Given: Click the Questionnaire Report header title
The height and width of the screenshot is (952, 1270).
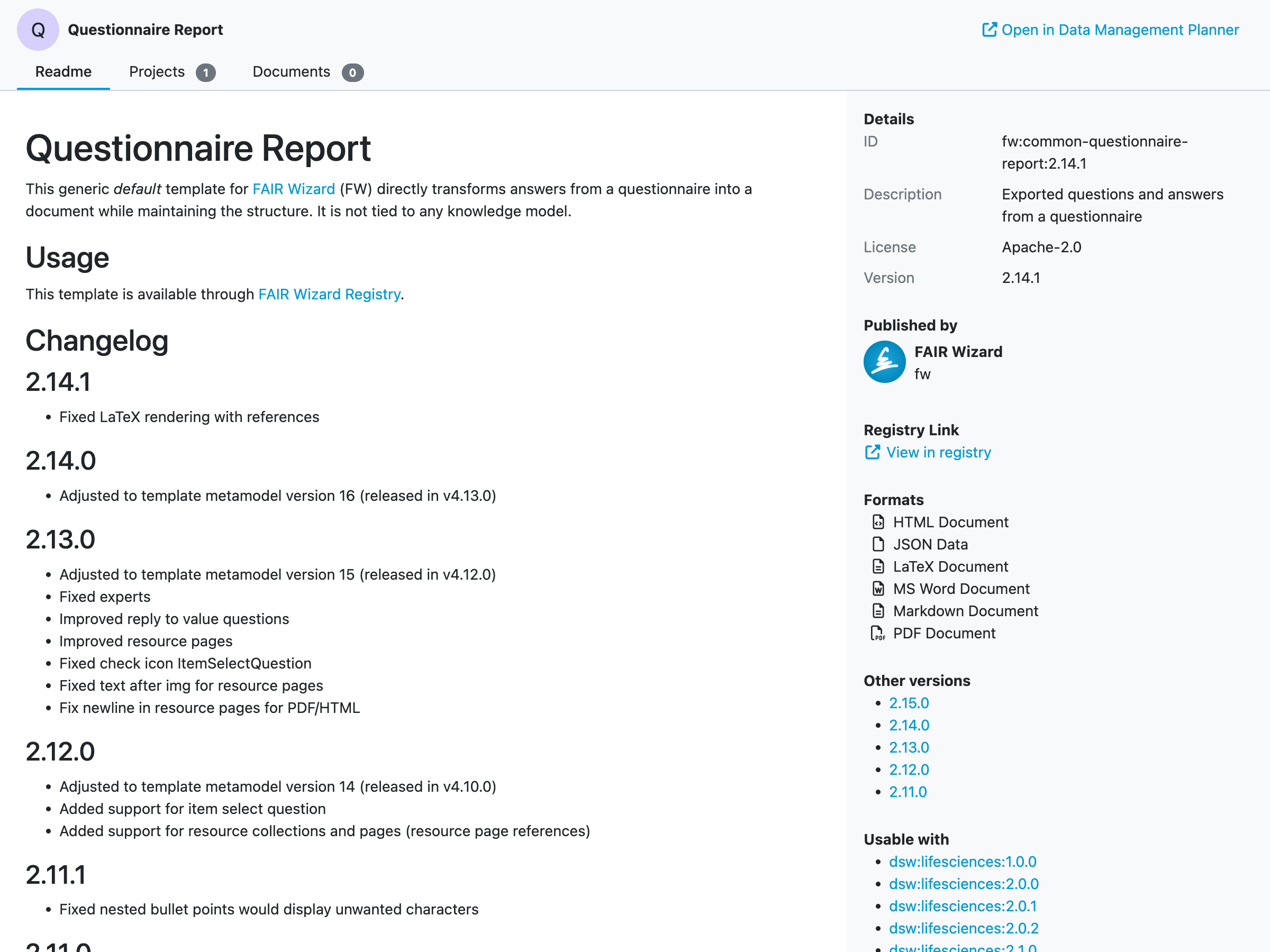Looking at the screenshot, I should click(146, 30).
